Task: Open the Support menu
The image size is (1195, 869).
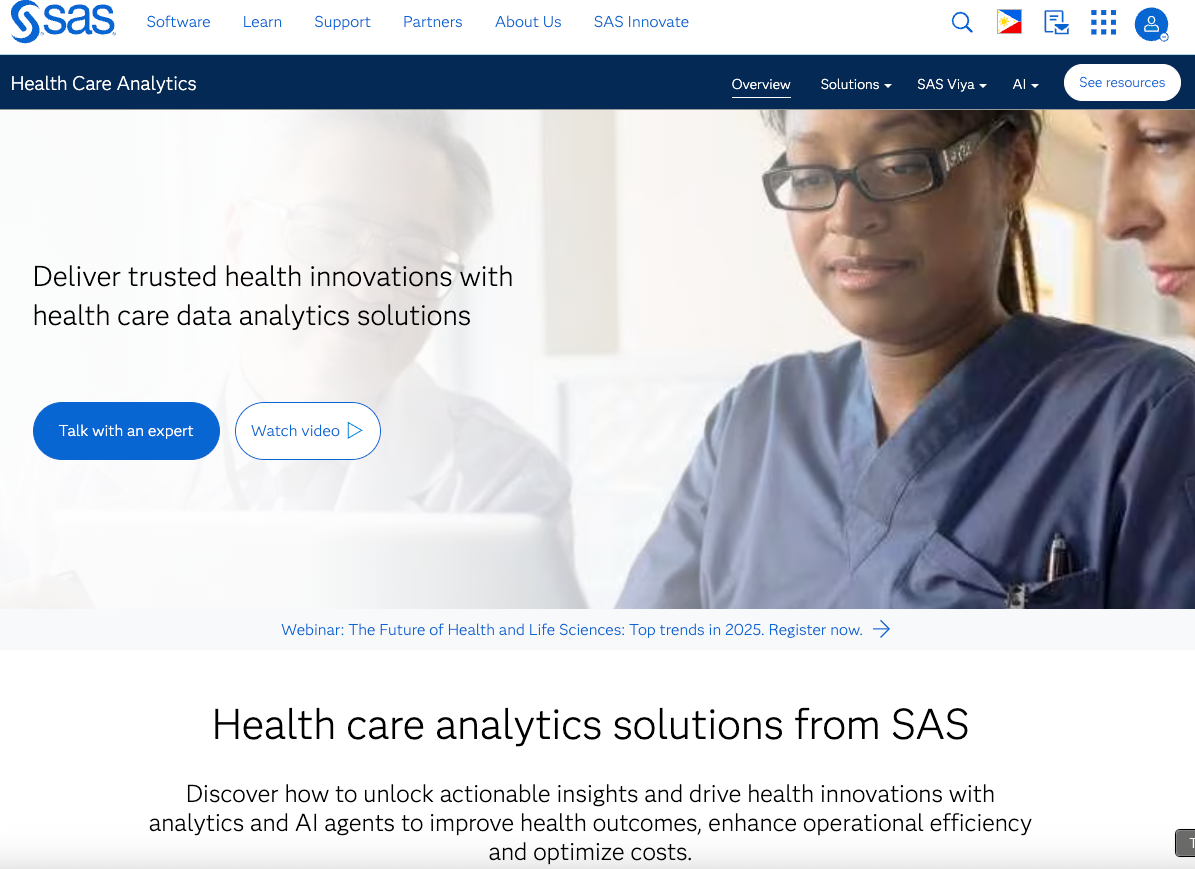Action: coord(342,22)
